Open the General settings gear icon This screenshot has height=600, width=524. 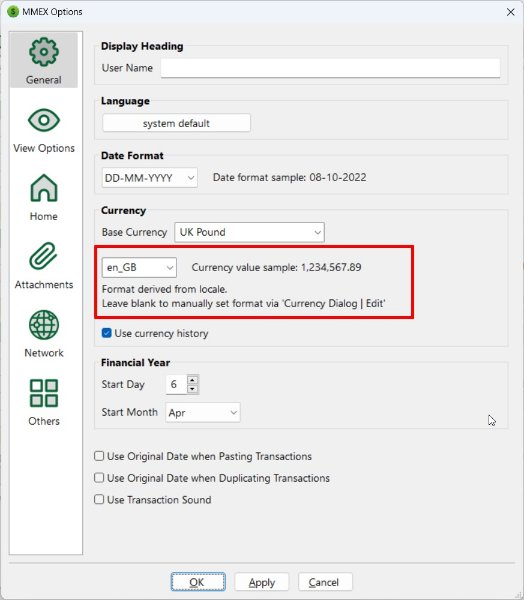(x=44, y=52)
